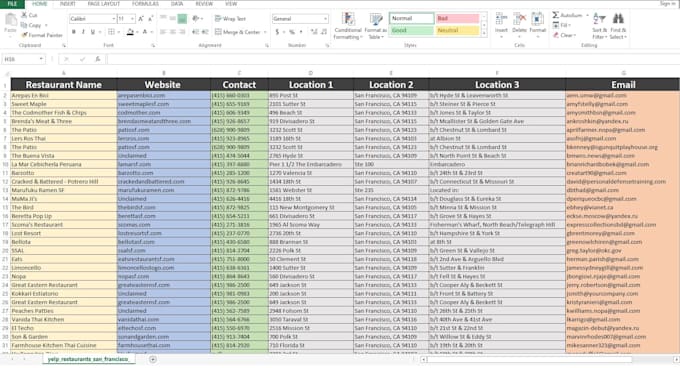Expand the Merge & Center arrow

coord(265,32)
